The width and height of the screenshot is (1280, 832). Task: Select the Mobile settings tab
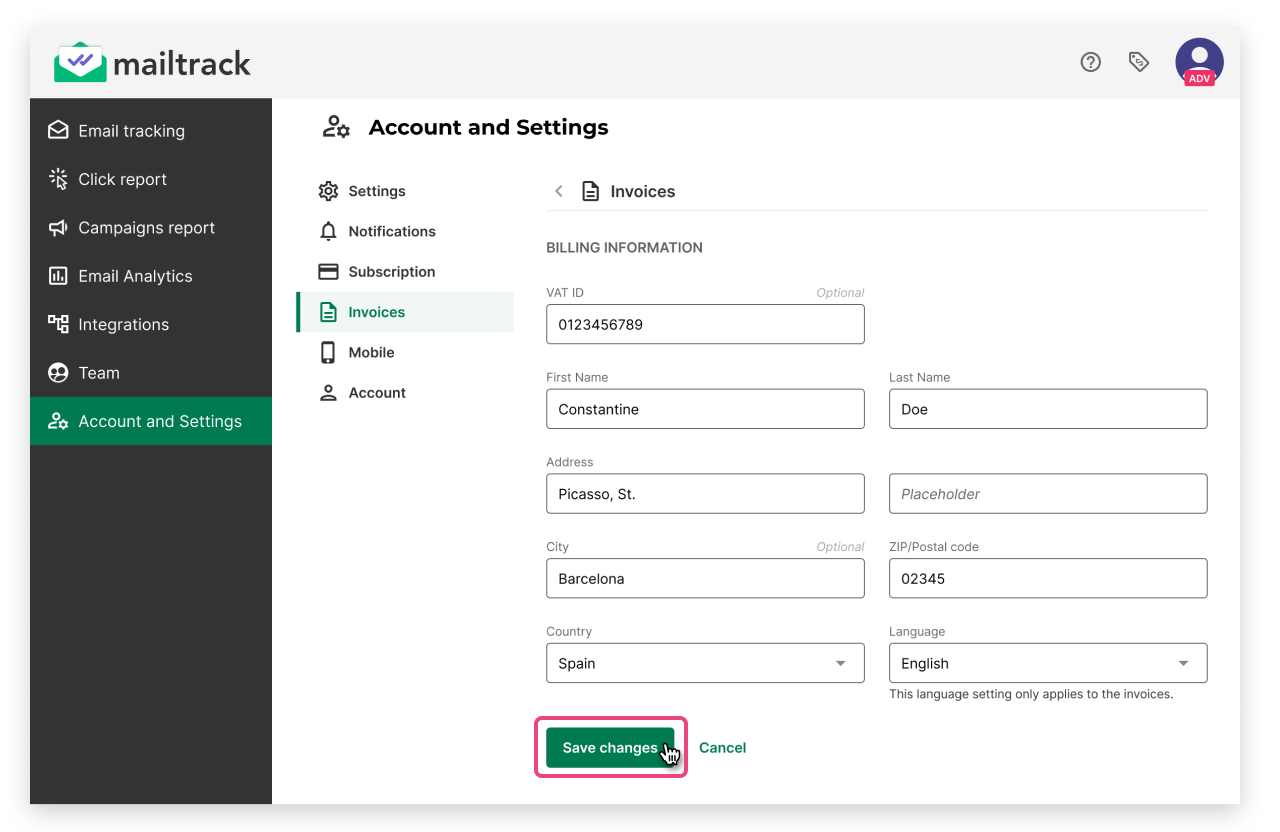point(371,352)
